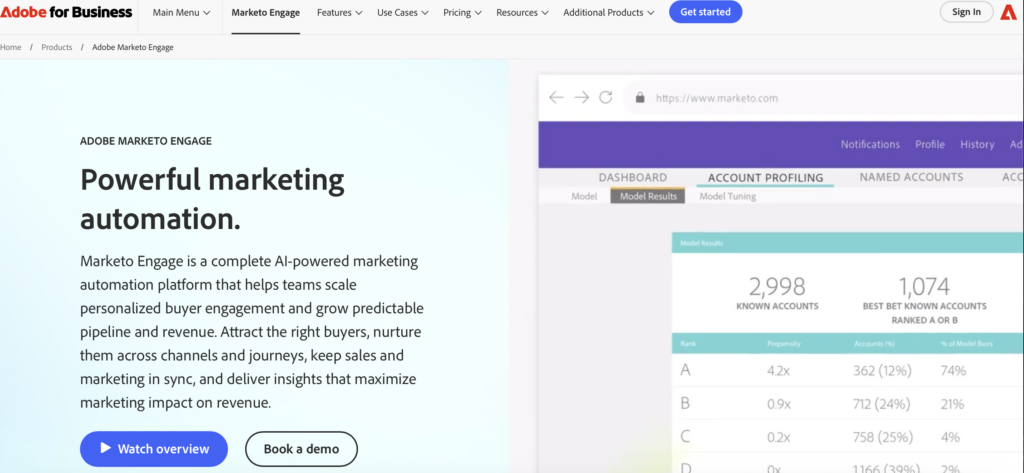This screenshot has height=473, width=1024.
Task: Open Profile in purple header
Action: (930, 144)
